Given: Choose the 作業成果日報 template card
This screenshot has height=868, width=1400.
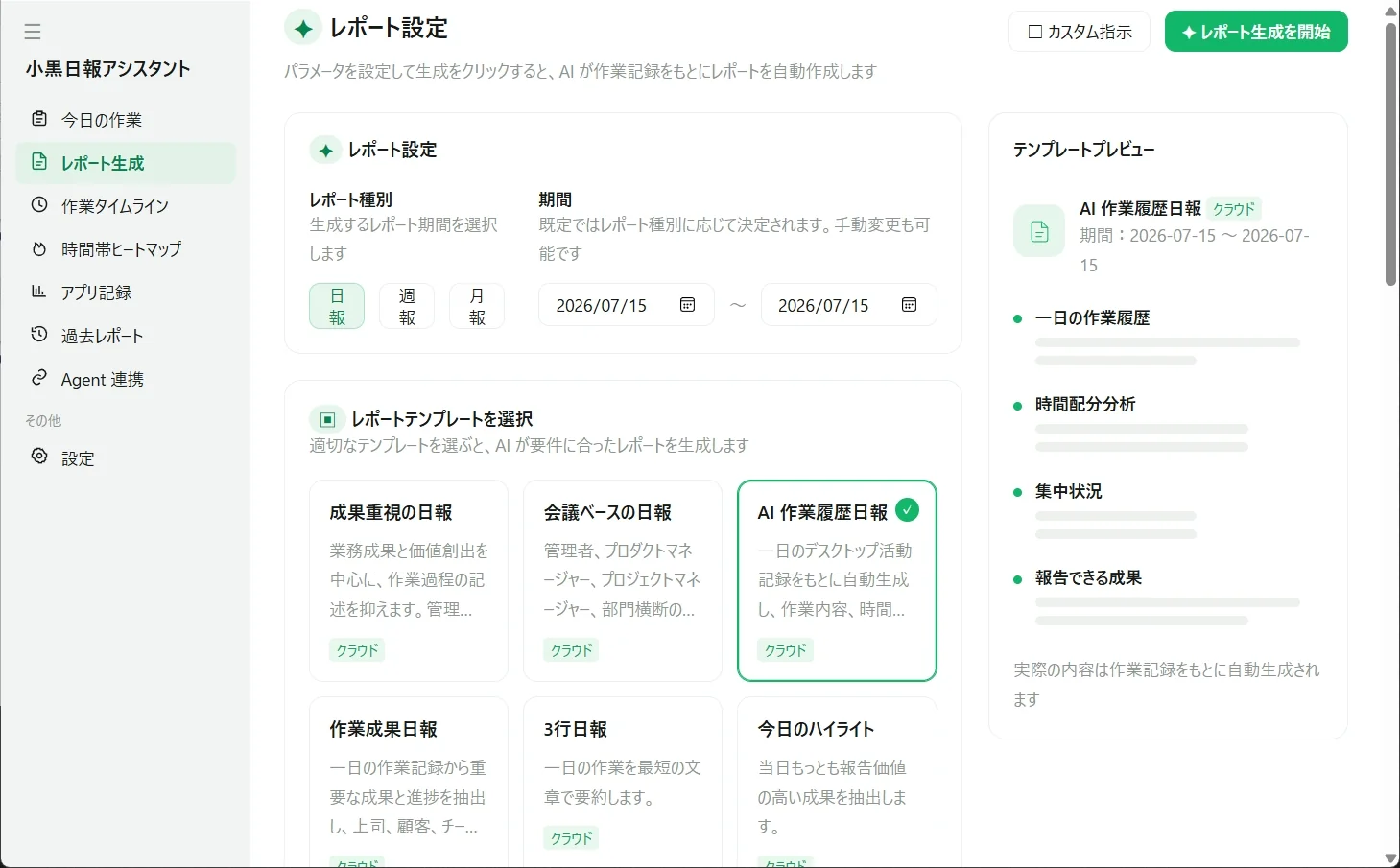Looking at the screenshot, I should [x=409, y=782].
